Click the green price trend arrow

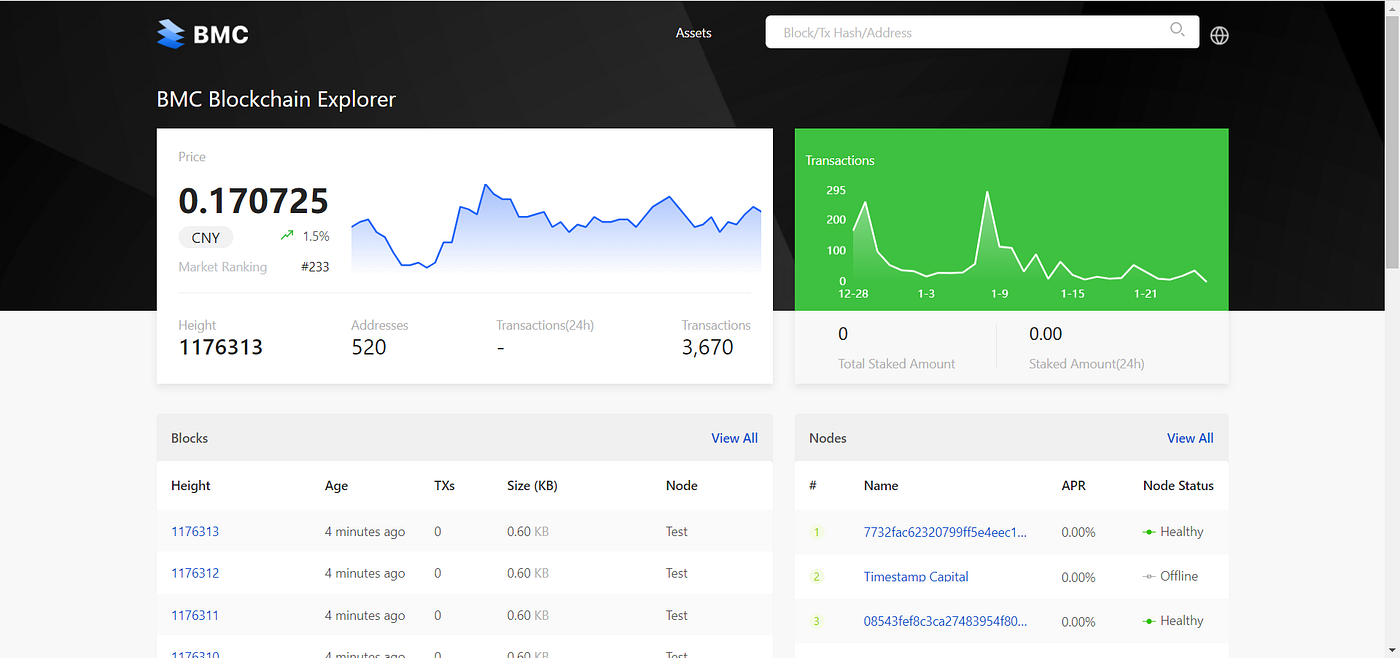click(x=287, y=236)
